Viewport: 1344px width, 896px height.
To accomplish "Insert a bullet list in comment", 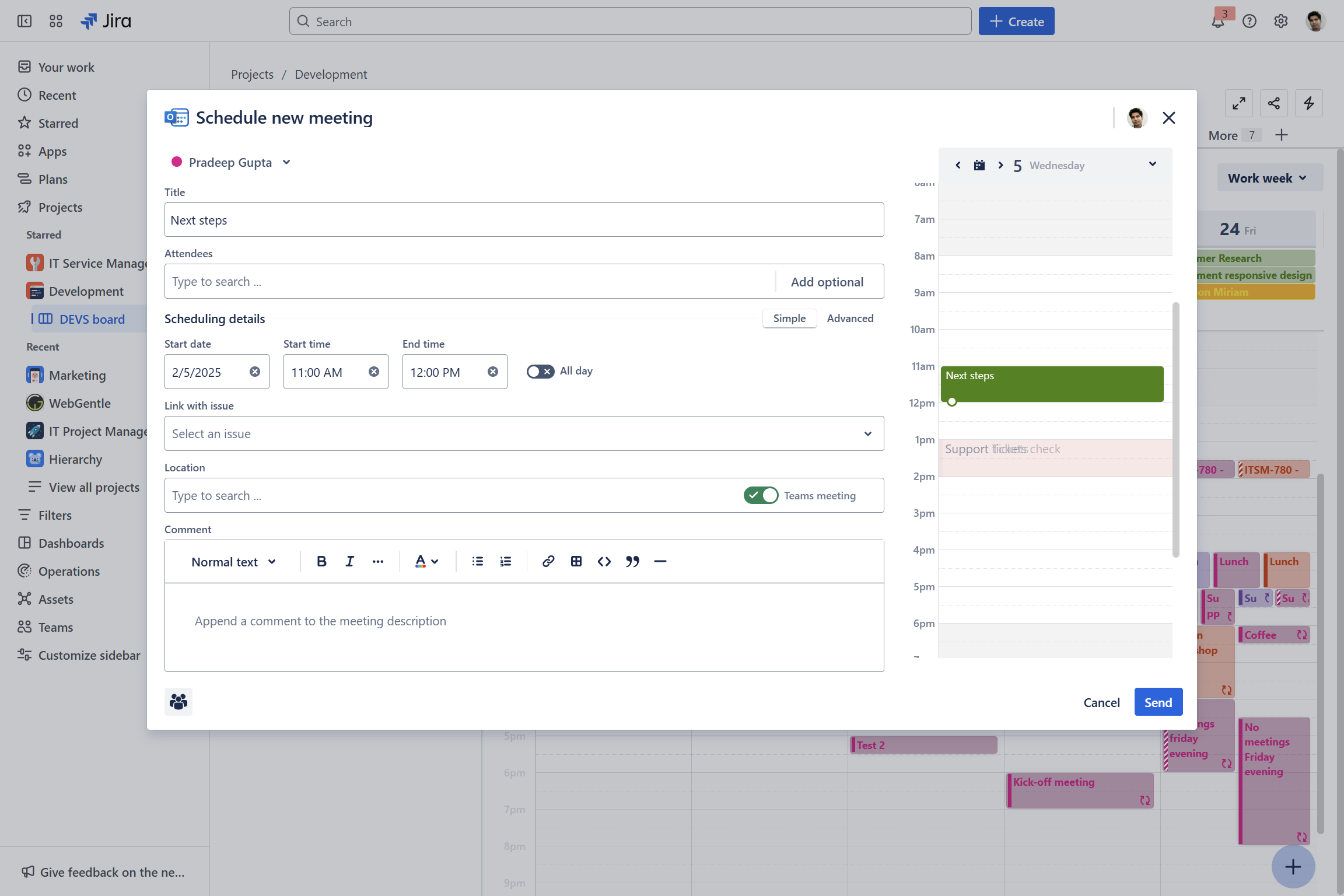I will coord(477,561).
